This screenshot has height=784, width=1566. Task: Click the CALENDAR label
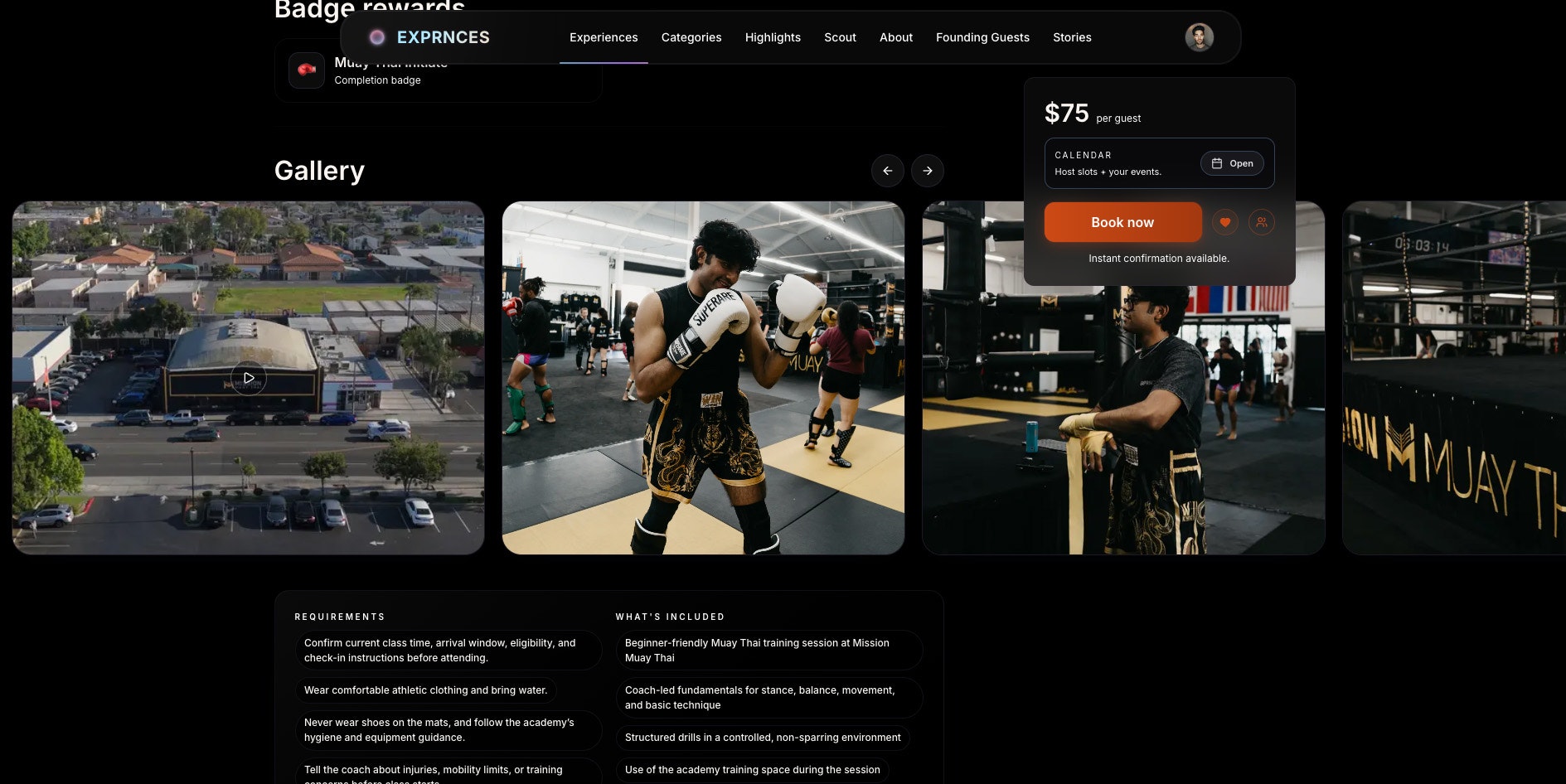pyautogui.click(x=1083, y=155)
